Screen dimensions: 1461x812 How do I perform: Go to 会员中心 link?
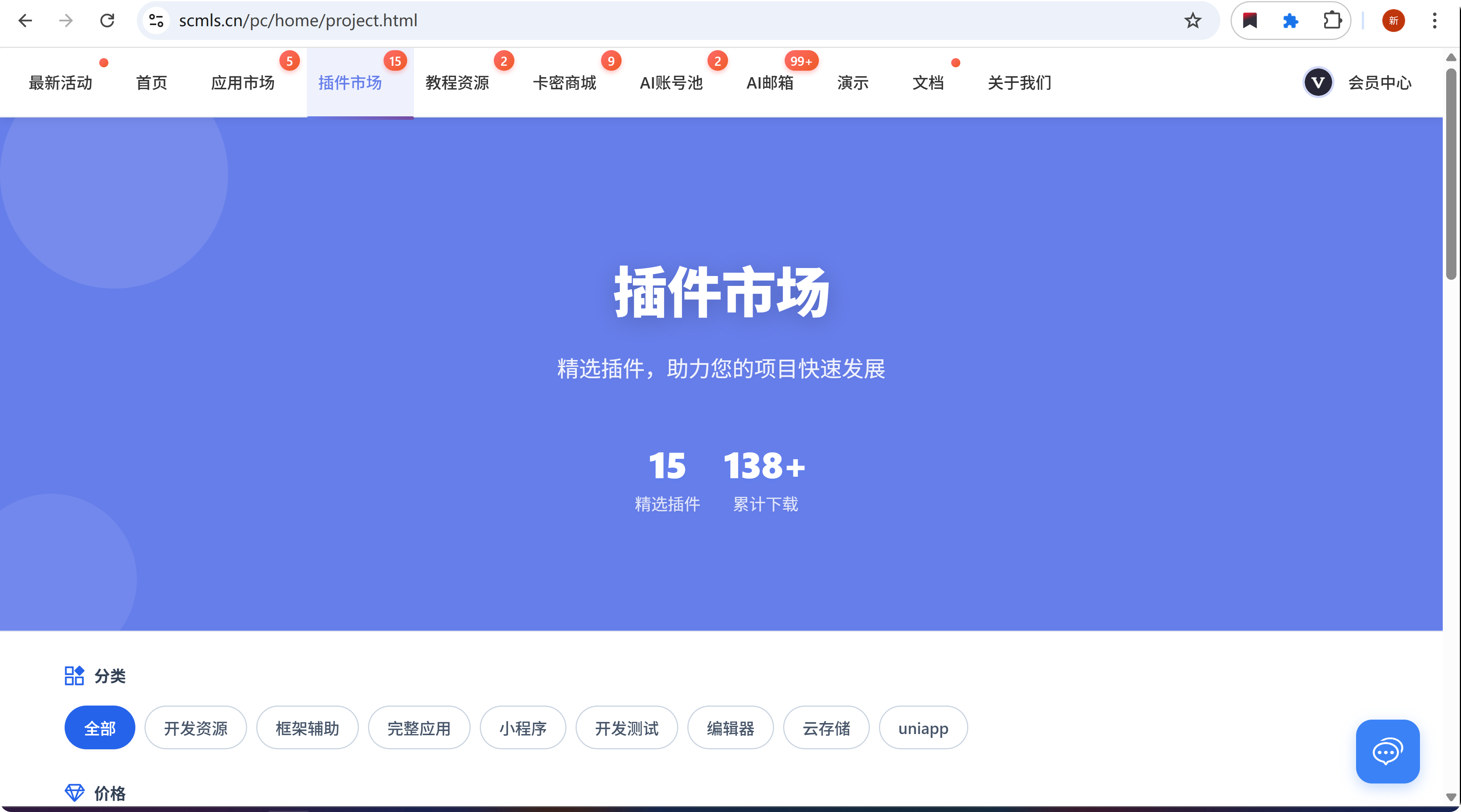coord(1379,83)
